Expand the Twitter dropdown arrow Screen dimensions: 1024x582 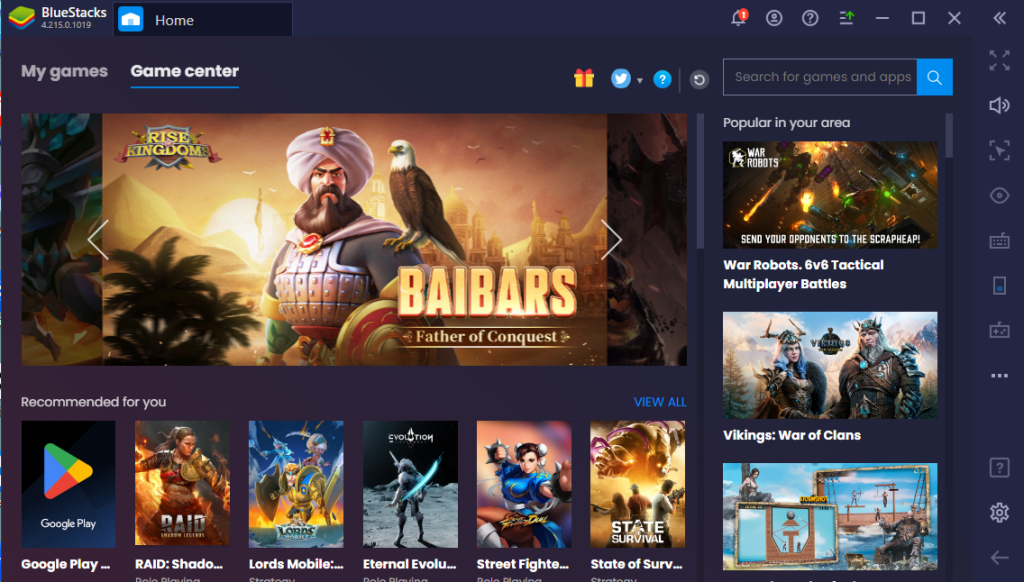tap(639, 80)
